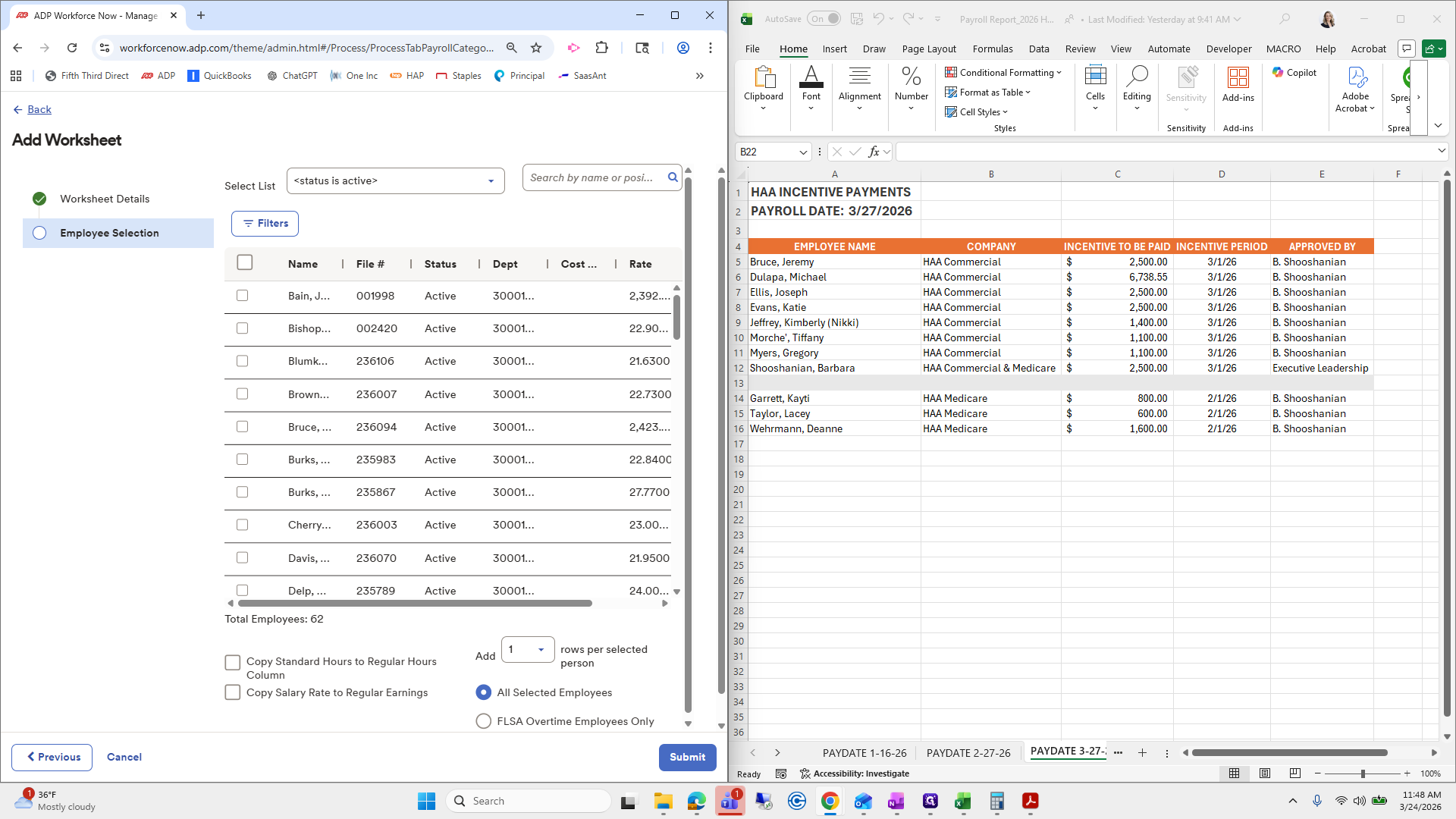The width and height of the screenshot is (1456, 819).
Task: Open the Select List status dropdown
Action: [x=395, y=181]
